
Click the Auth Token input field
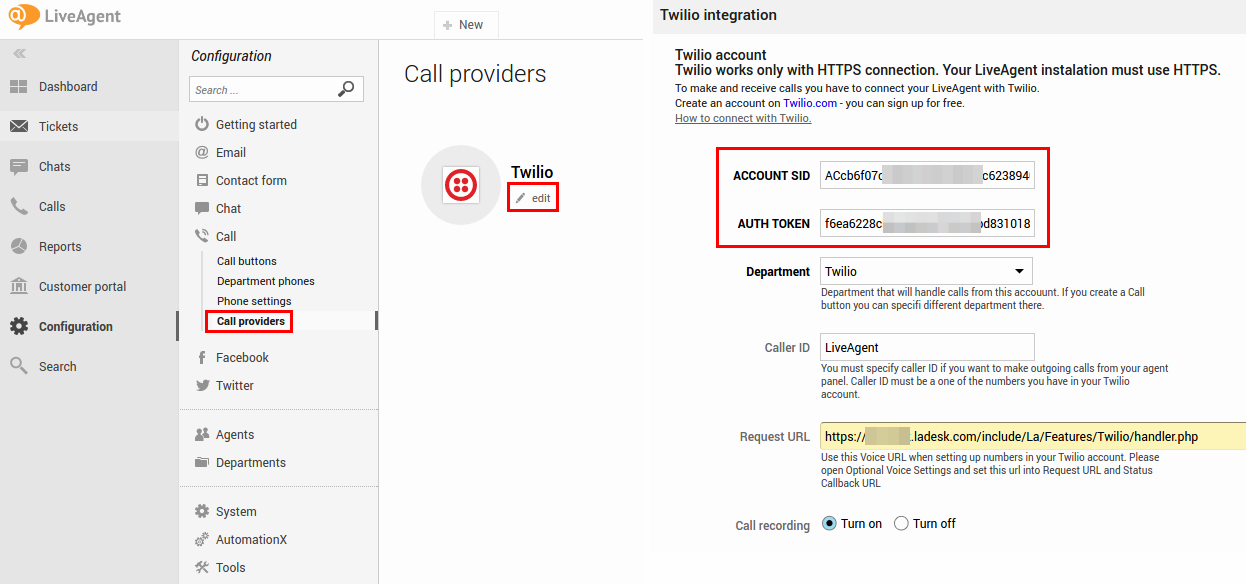pos(927,224)
